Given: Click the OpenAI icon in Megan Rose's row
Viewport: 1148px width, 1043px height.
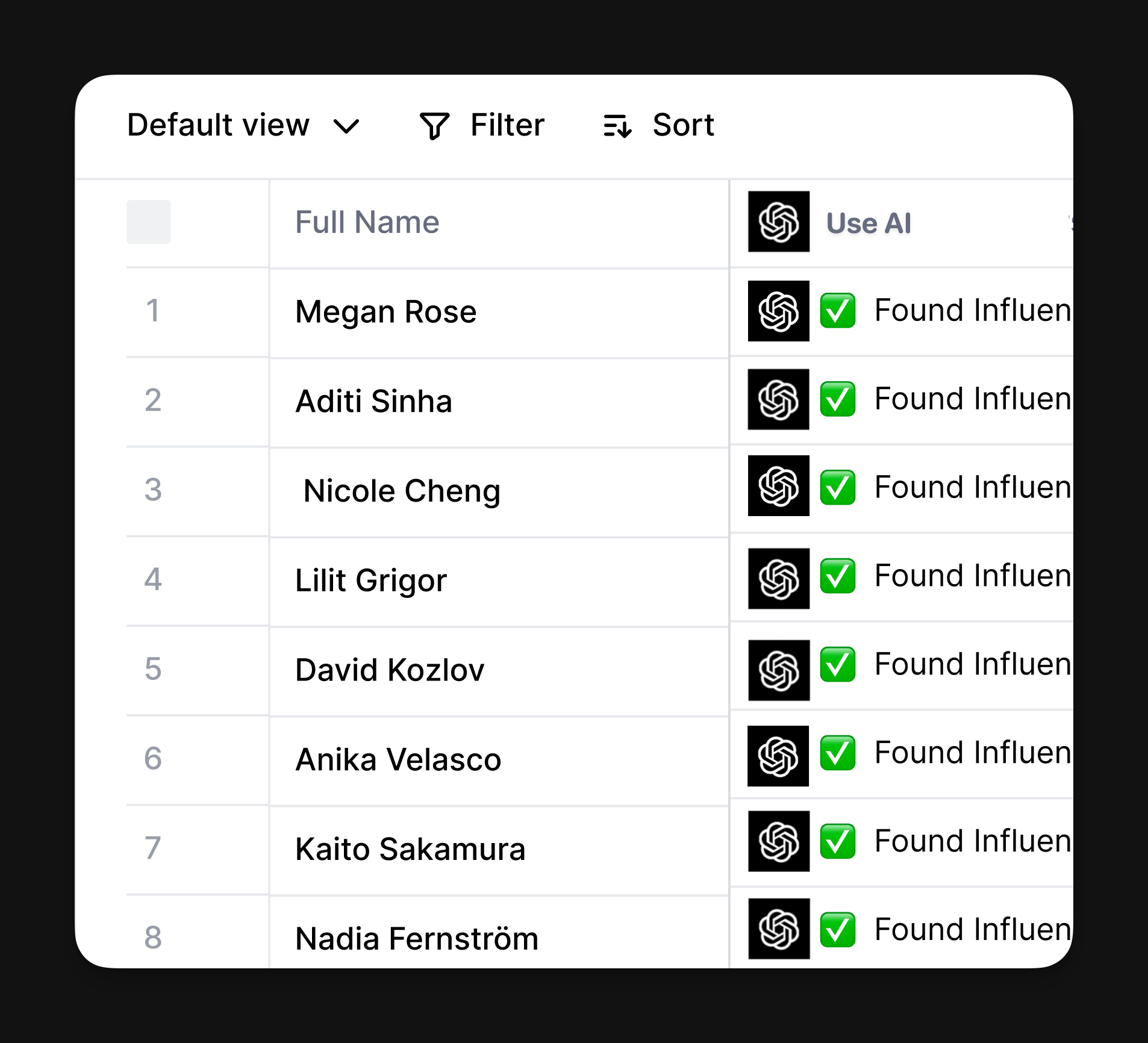Looking at the screenshot, I should tap(778, 311).
